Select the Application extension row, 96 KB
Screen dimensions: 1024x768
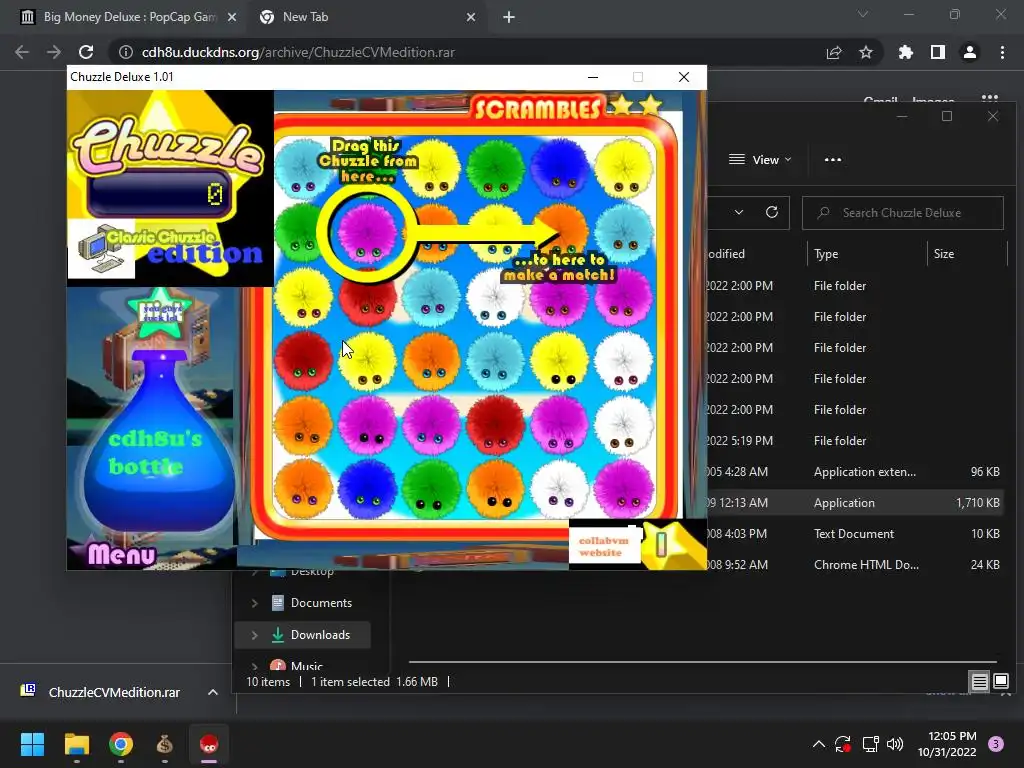click(x=856, y=472)
